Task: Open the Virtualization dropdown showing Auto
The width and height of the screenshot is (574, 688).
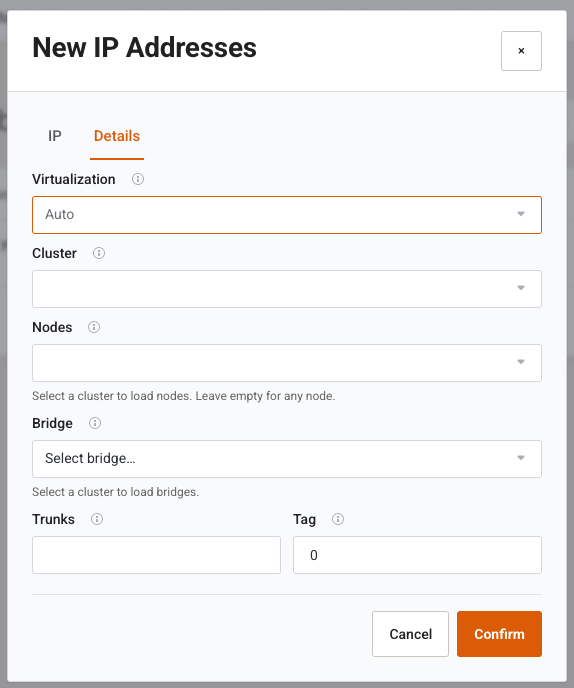Action: (x=287, y=215)
